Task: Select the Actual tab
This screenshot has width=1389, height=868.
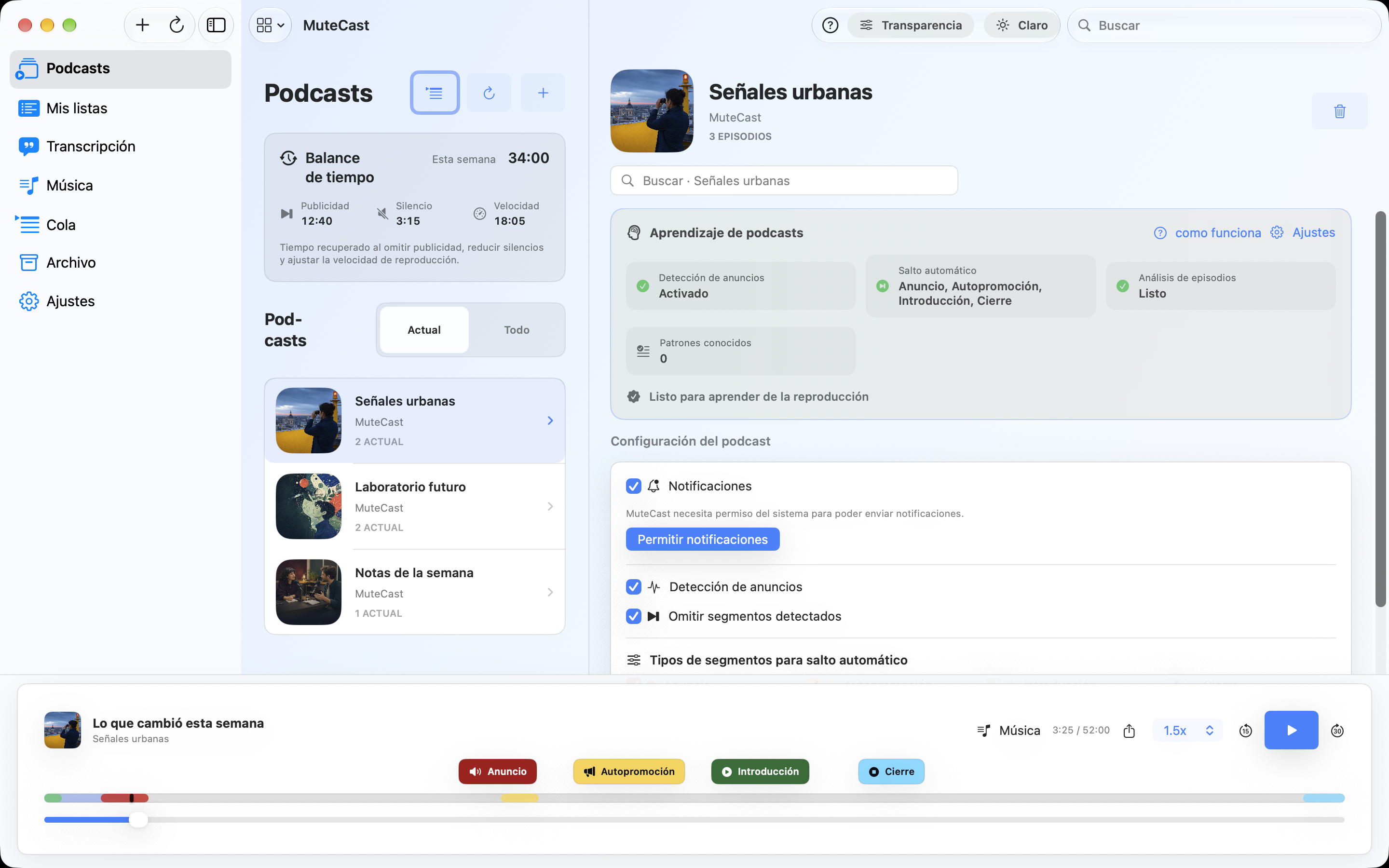Action: [x=424, y=329]
